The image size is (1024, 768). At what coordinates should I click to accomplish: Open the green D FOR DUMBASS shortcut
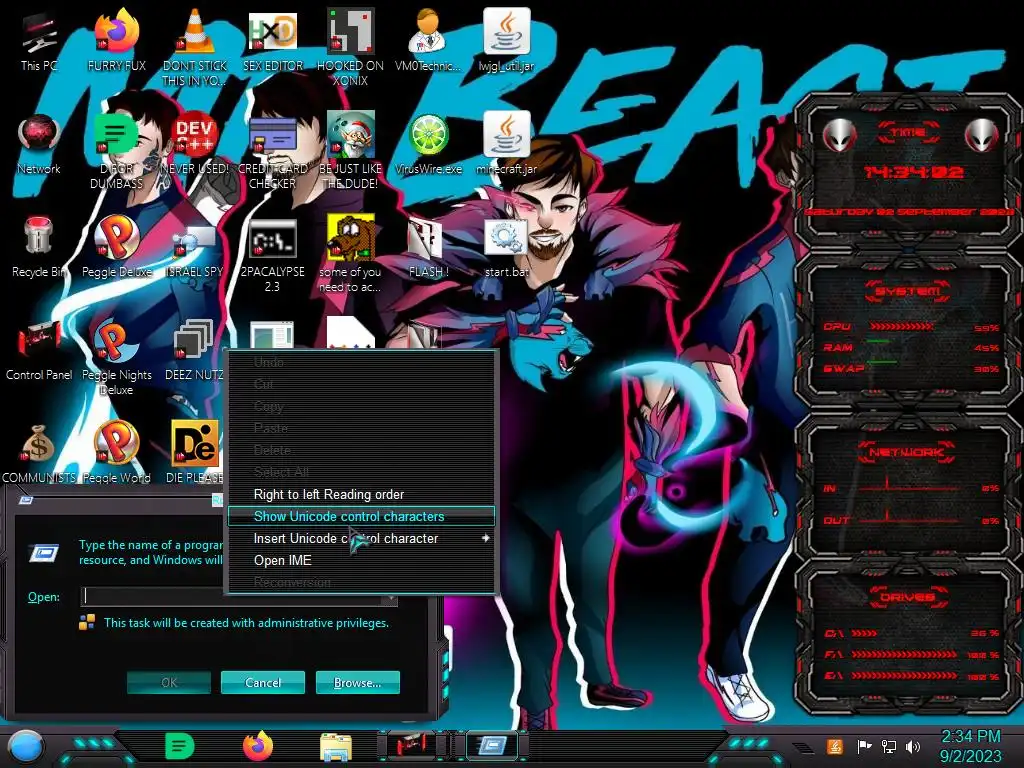(116, 150)
